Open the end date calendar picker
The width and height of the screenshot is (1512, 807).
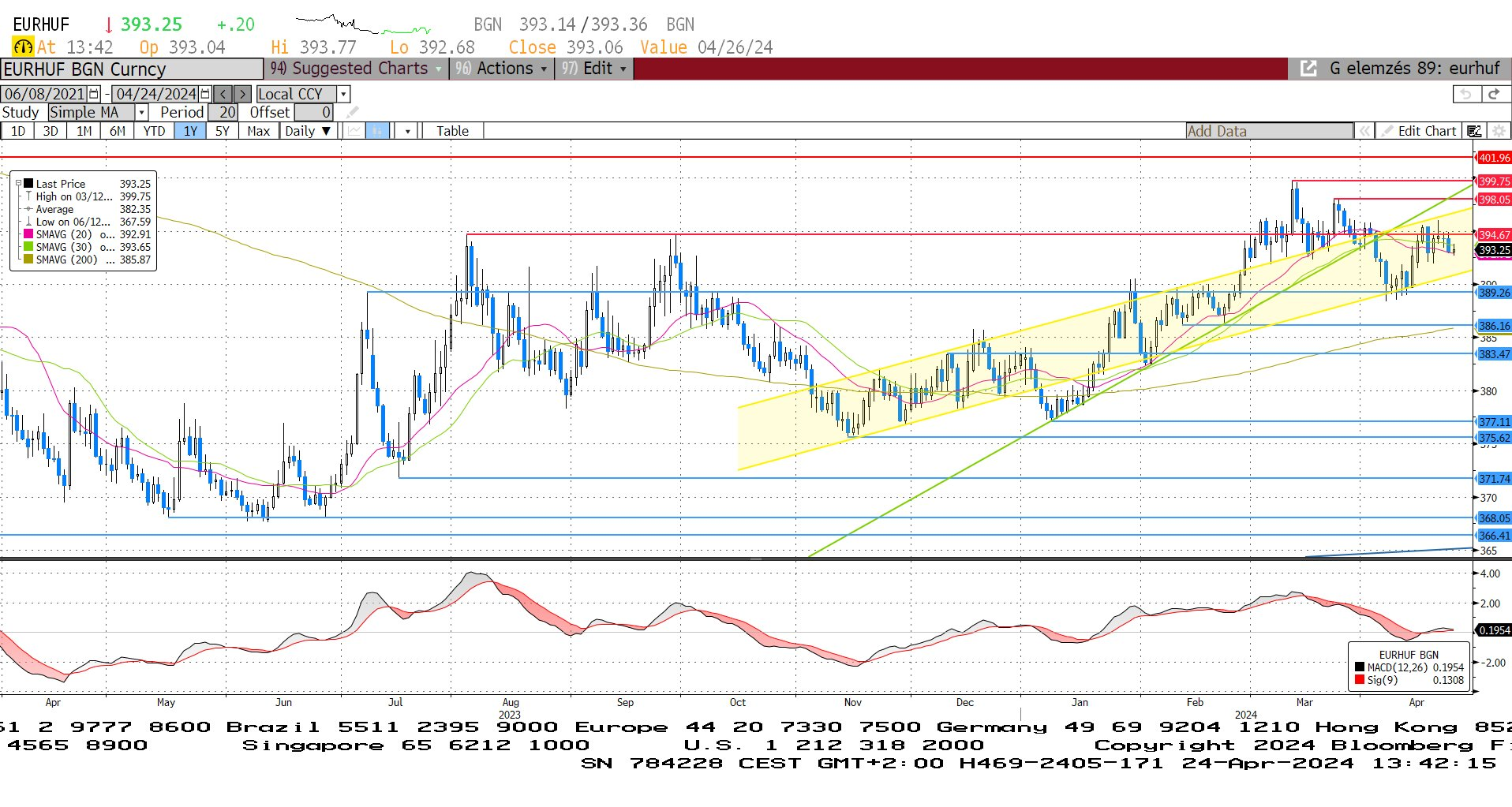[205, 94]
